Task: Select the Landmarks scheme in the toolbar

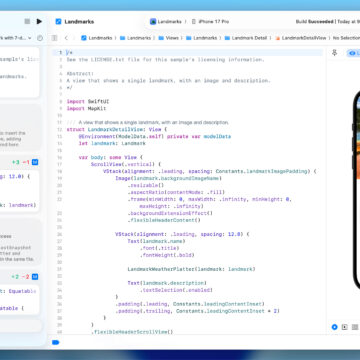Action: tap(166, 22)
